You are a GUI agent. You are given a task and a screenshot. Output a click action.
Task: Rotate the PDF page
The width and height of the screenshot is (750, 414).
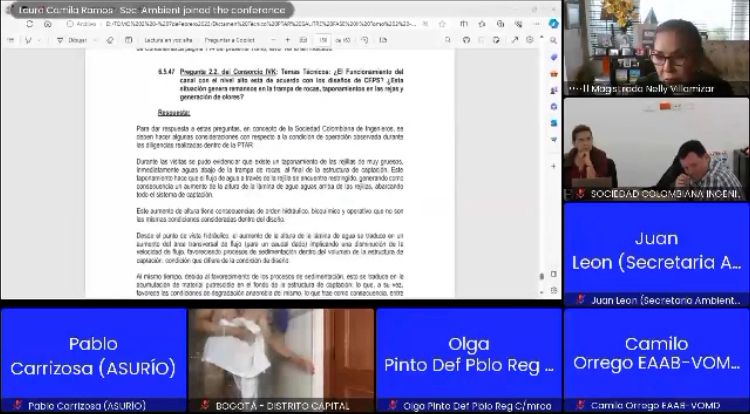[x=365, y=41]
